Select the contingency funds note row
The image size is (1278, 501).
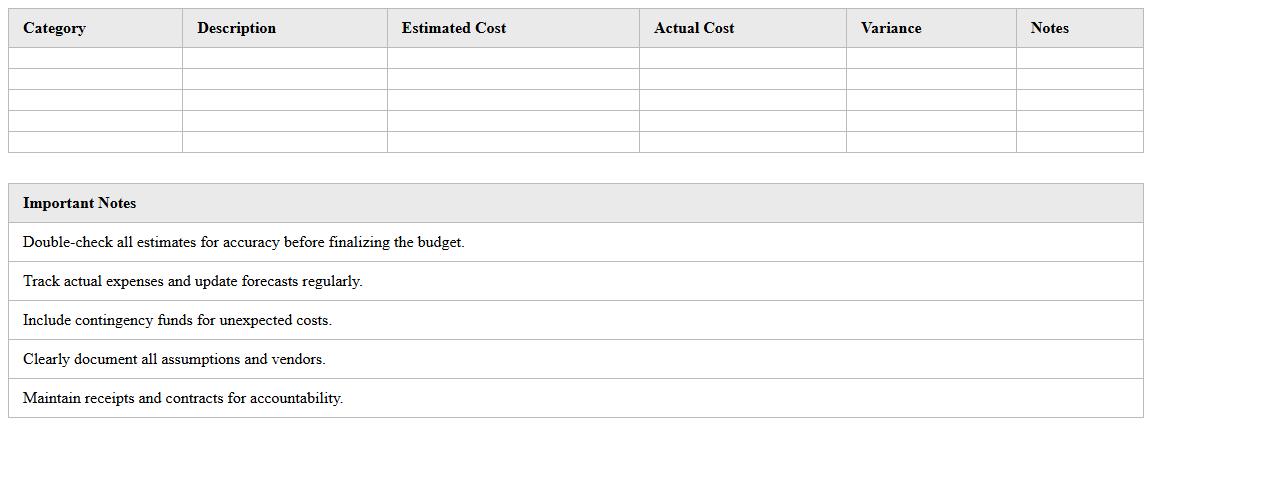[177, 320]
